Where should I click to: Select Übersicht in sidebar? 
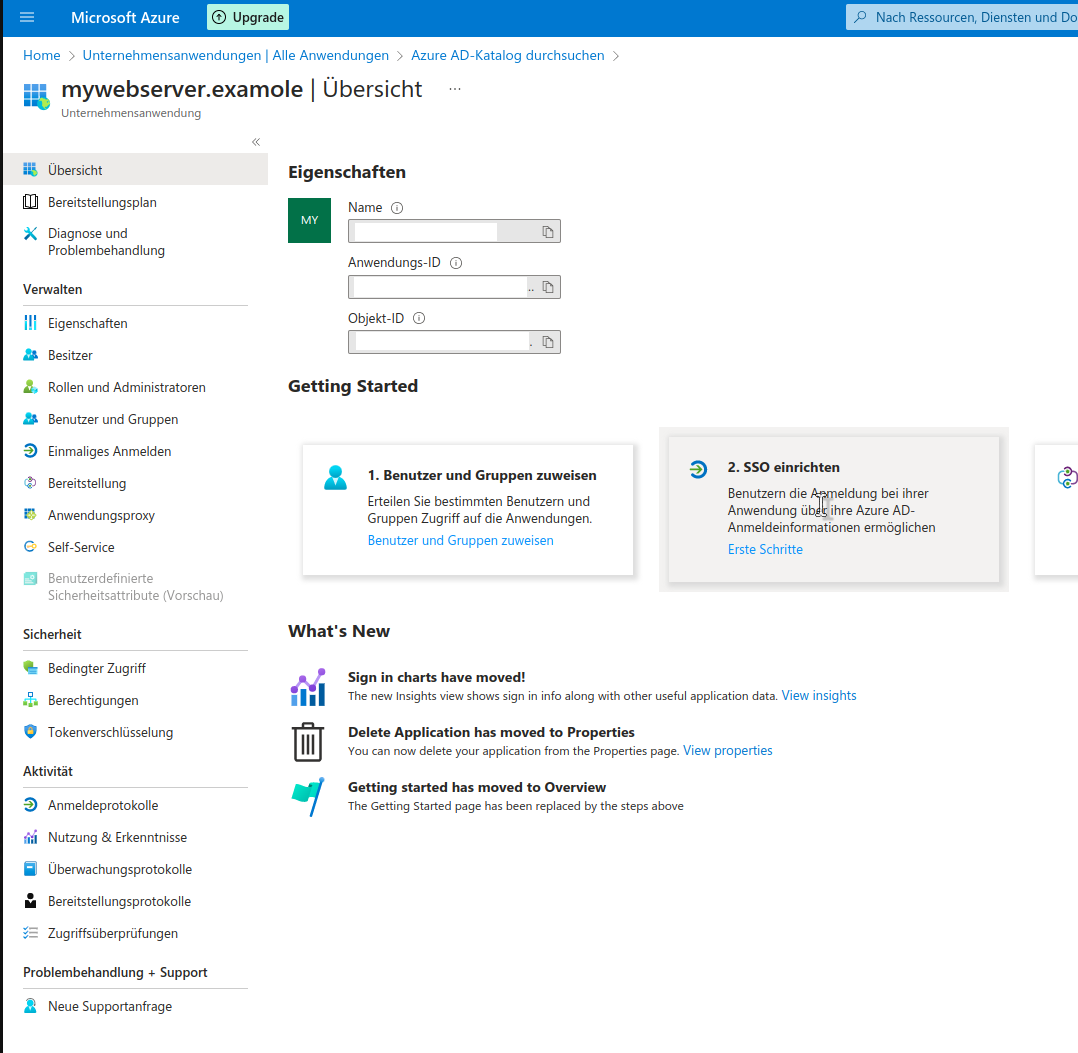pos(135,170)
